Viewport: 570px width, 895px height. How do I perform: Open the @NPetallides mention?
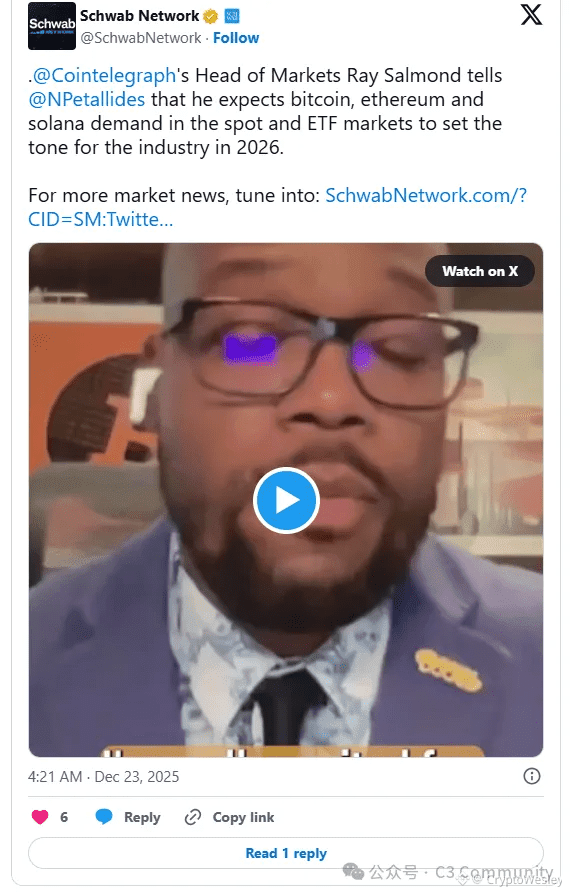pyautogui.click(x=87, y=99)
